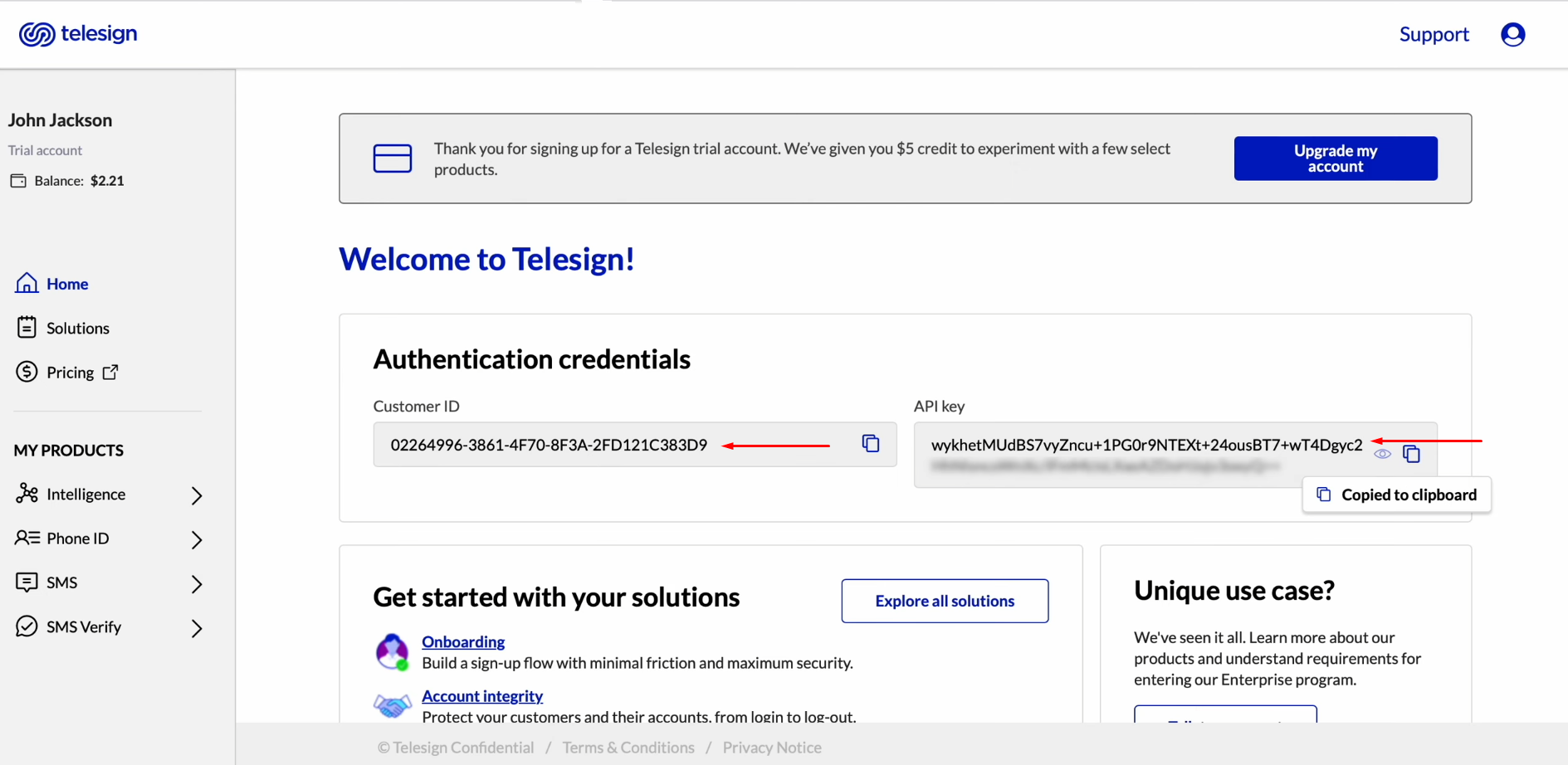Click the Telesign logo
Image resolution: width=1568 pixels, height=765 pixels.
[78, 34]
